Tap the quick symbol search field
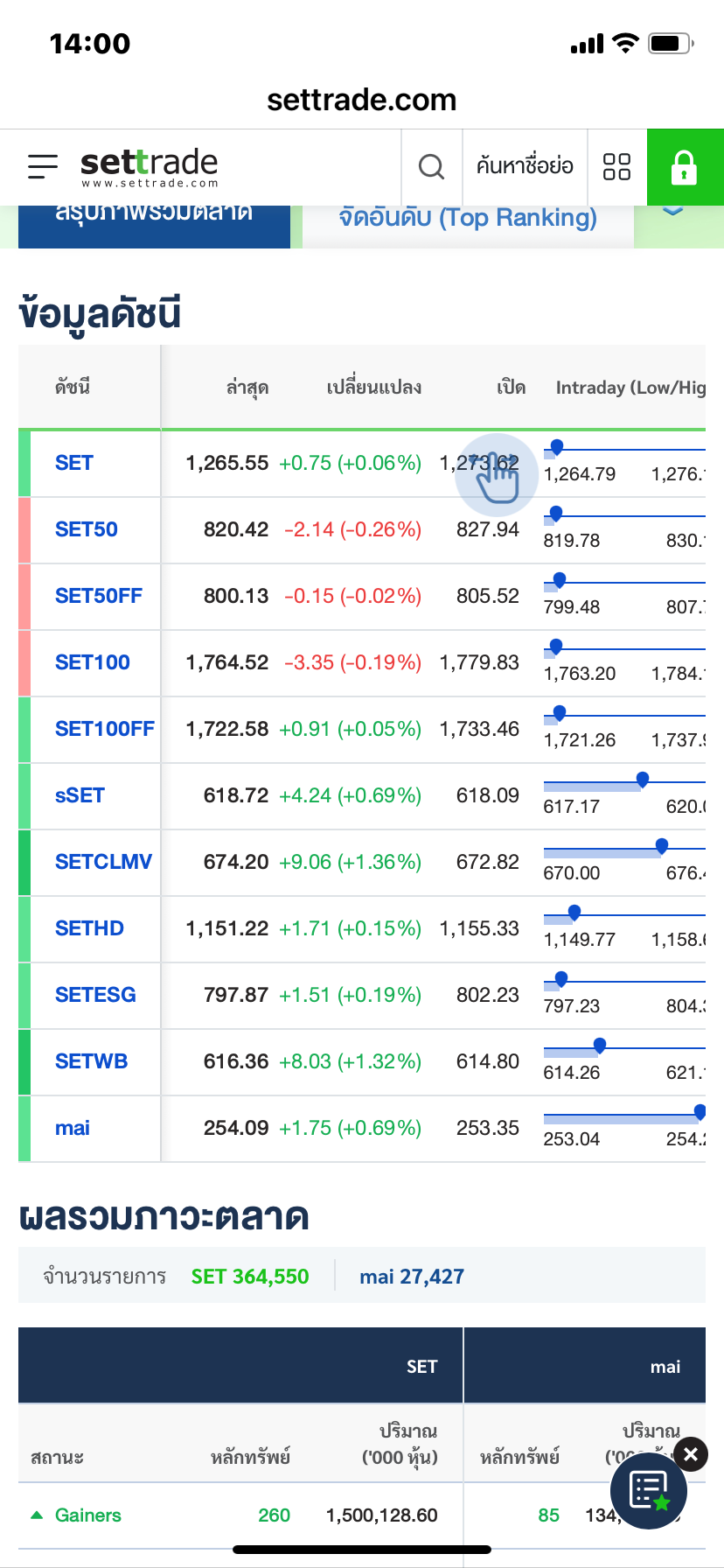Image resolution: width=724 pixels, height=1568 pixels. (x=525, y=166)
